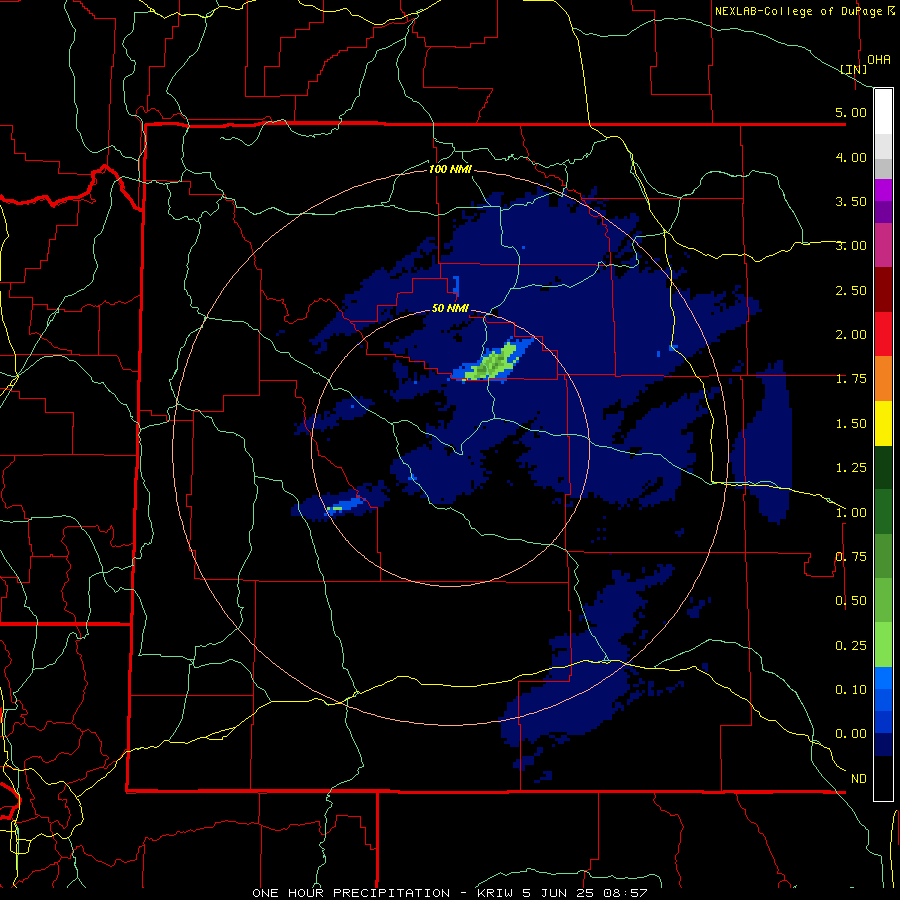Click the 0.50 legend value
900x900 pixels.
coord(851,601)
